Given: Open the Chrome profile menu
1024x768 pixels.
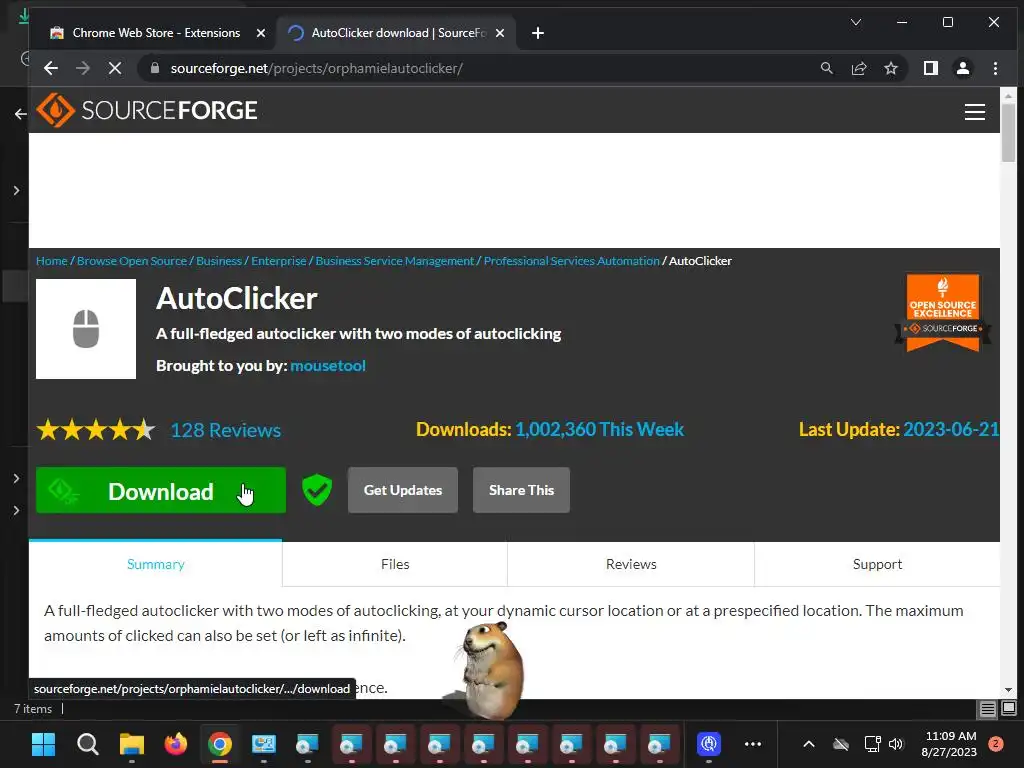Looking at the screenshot, I should click(x=963, y=68).
